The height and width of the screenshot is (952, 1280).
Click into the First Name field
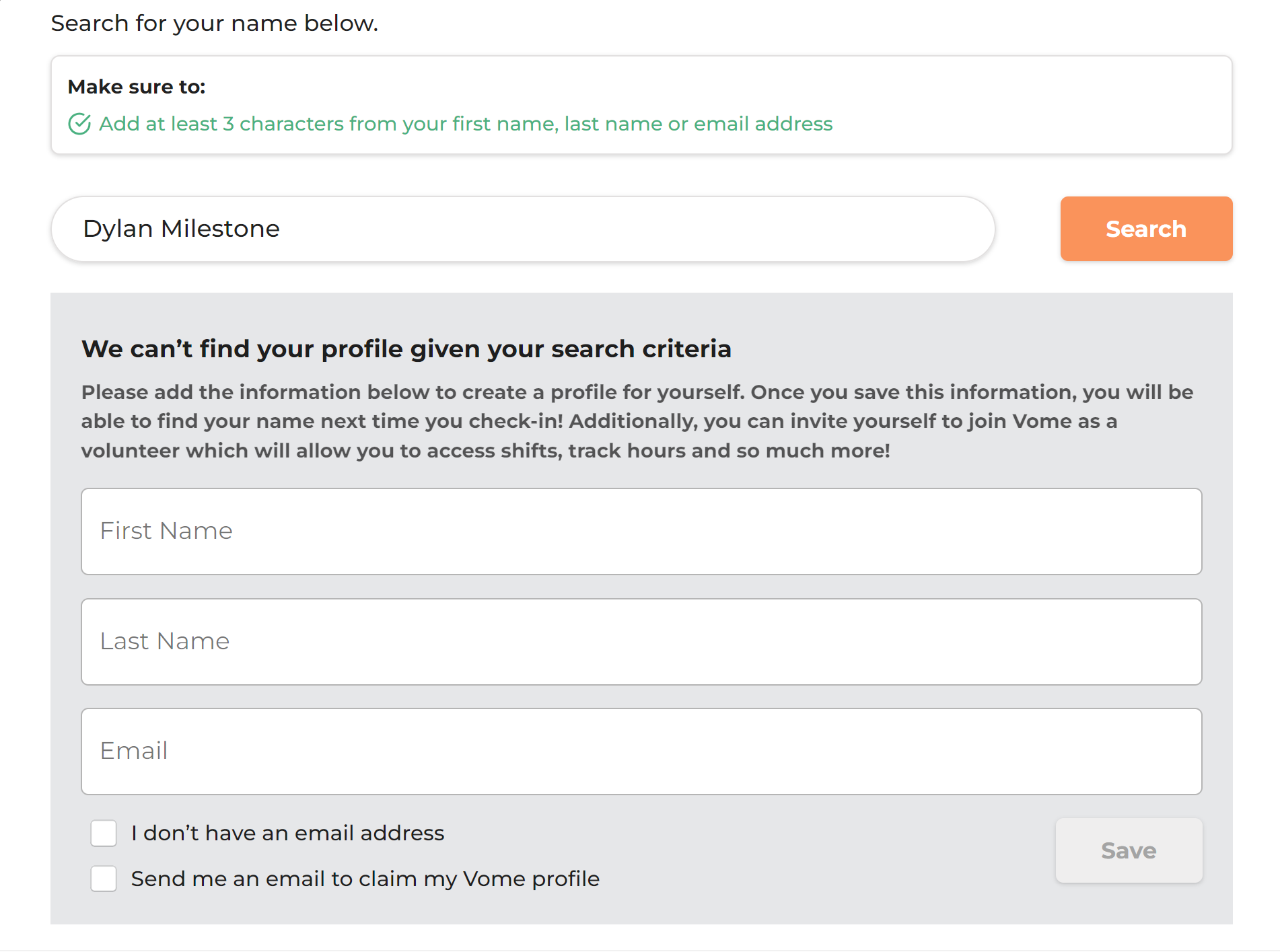coord(641,532)
